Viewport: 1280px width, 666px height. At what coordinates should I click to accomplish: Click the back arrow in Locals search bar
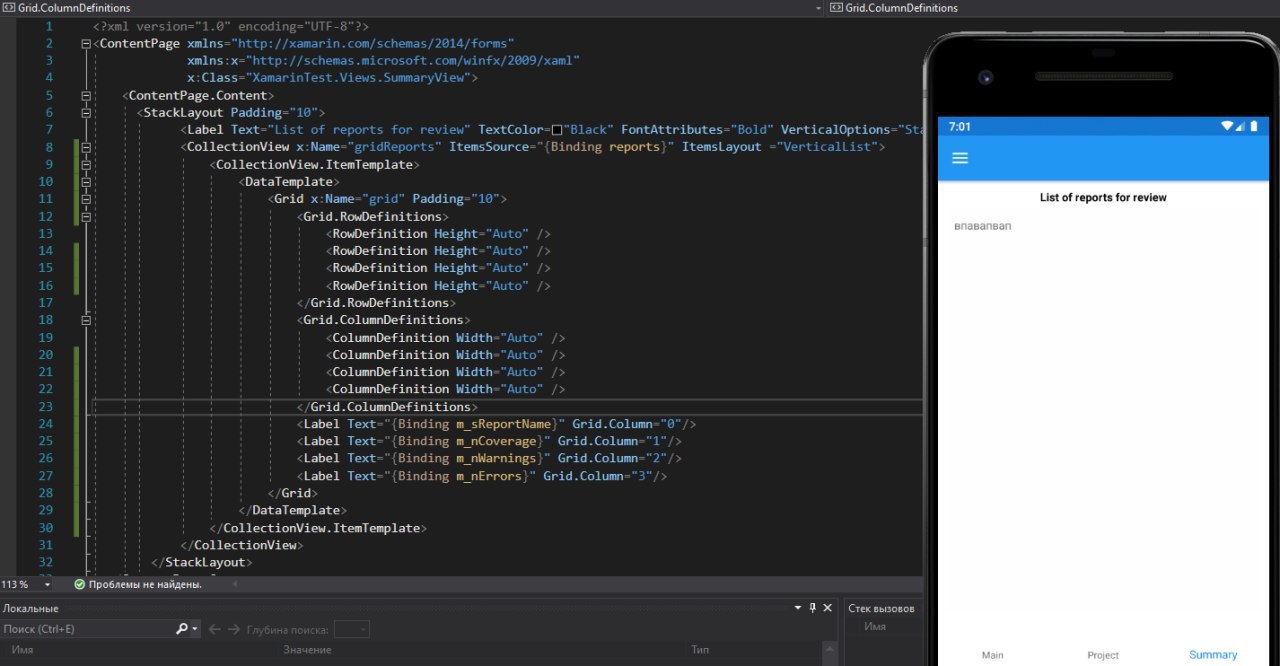[x=214, y=629]
